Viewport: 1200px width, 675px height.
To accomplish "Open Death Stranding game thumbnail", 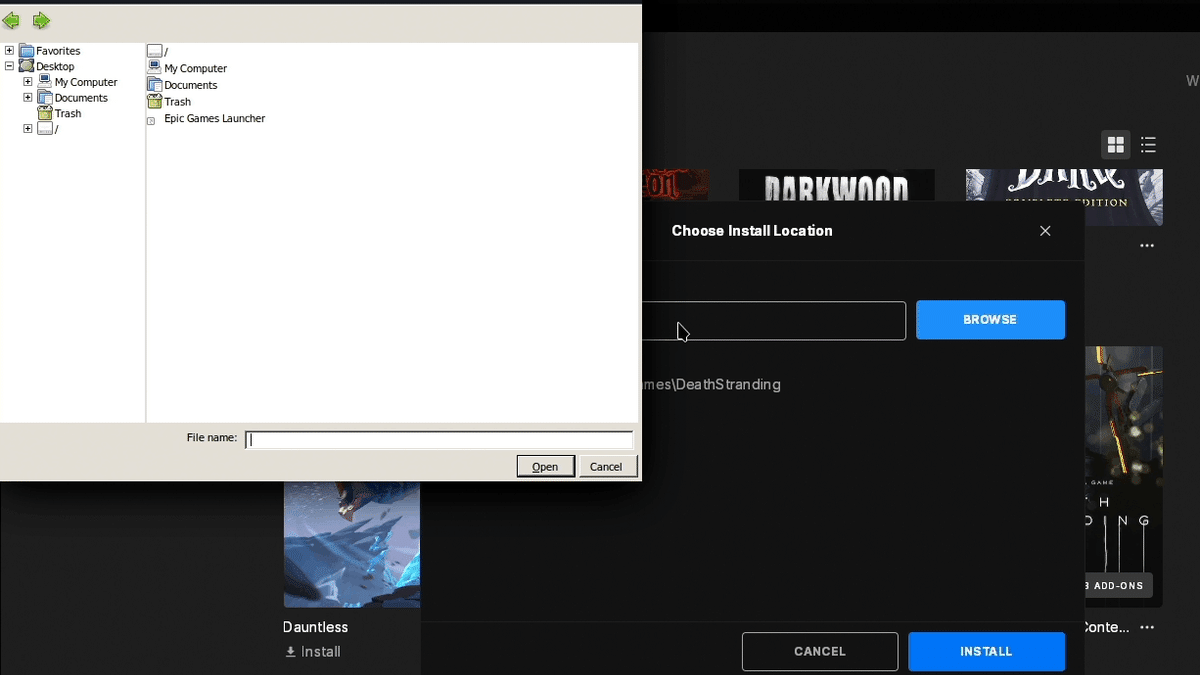I will (x=1124, y=477).
